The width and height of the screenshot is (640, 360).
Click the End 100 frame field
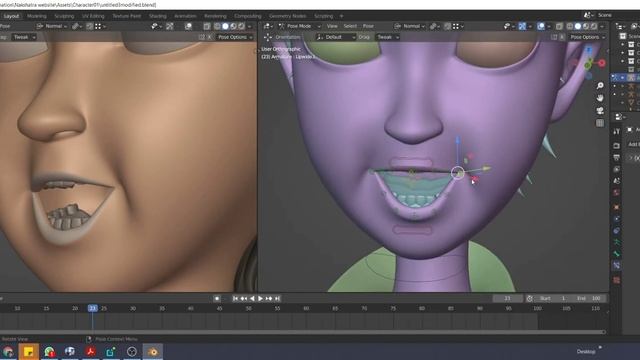coord(589,298)
